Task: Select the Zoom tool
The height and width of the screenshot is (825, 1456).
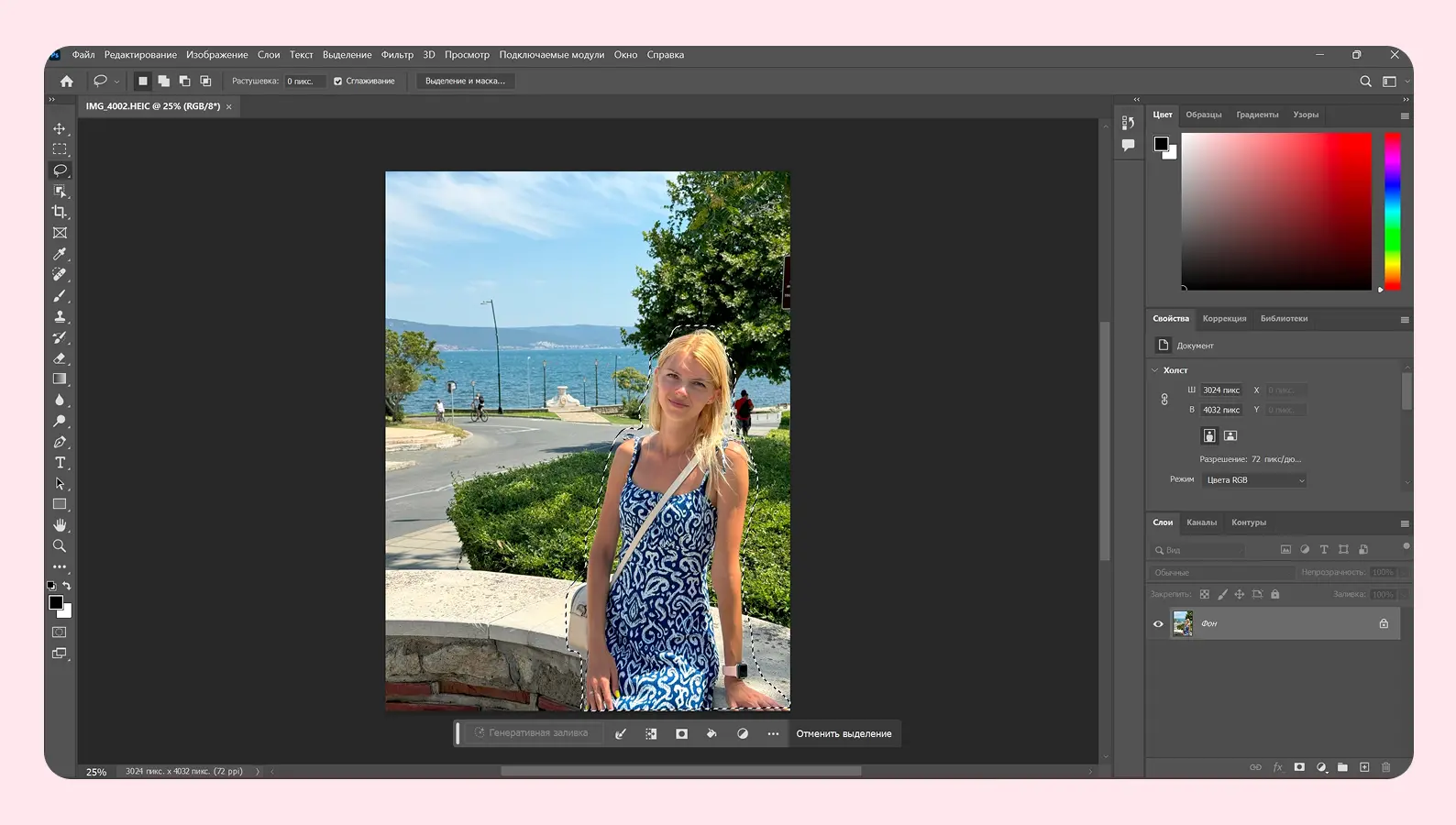Action: point(60,546)
